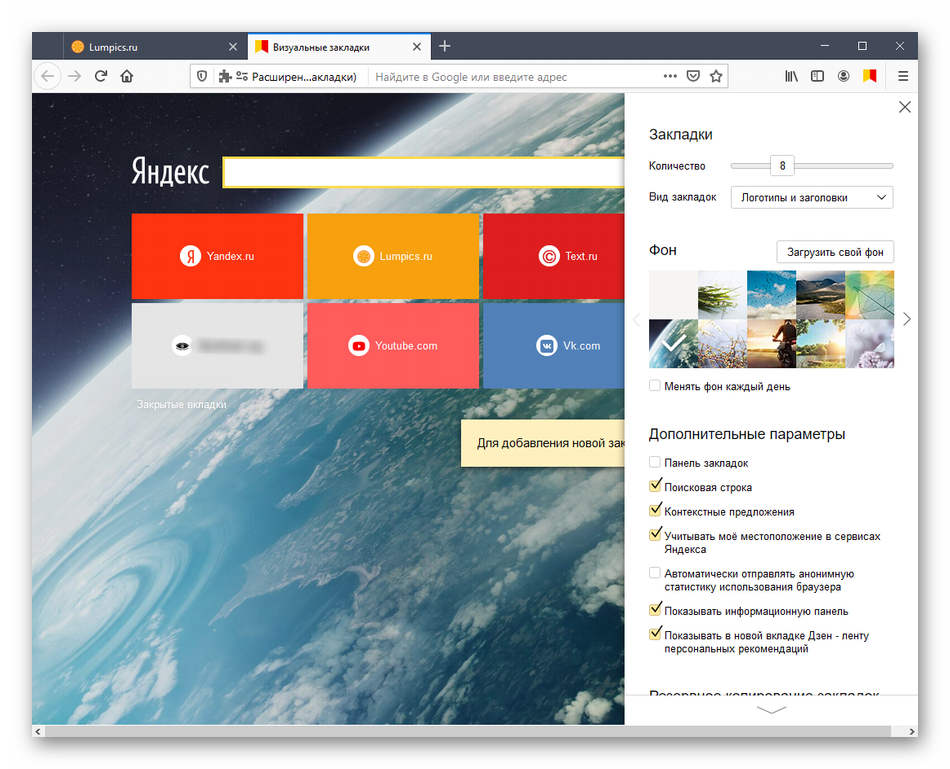Open the Yandex.ru visual bookmark tile

click(218, 256)
